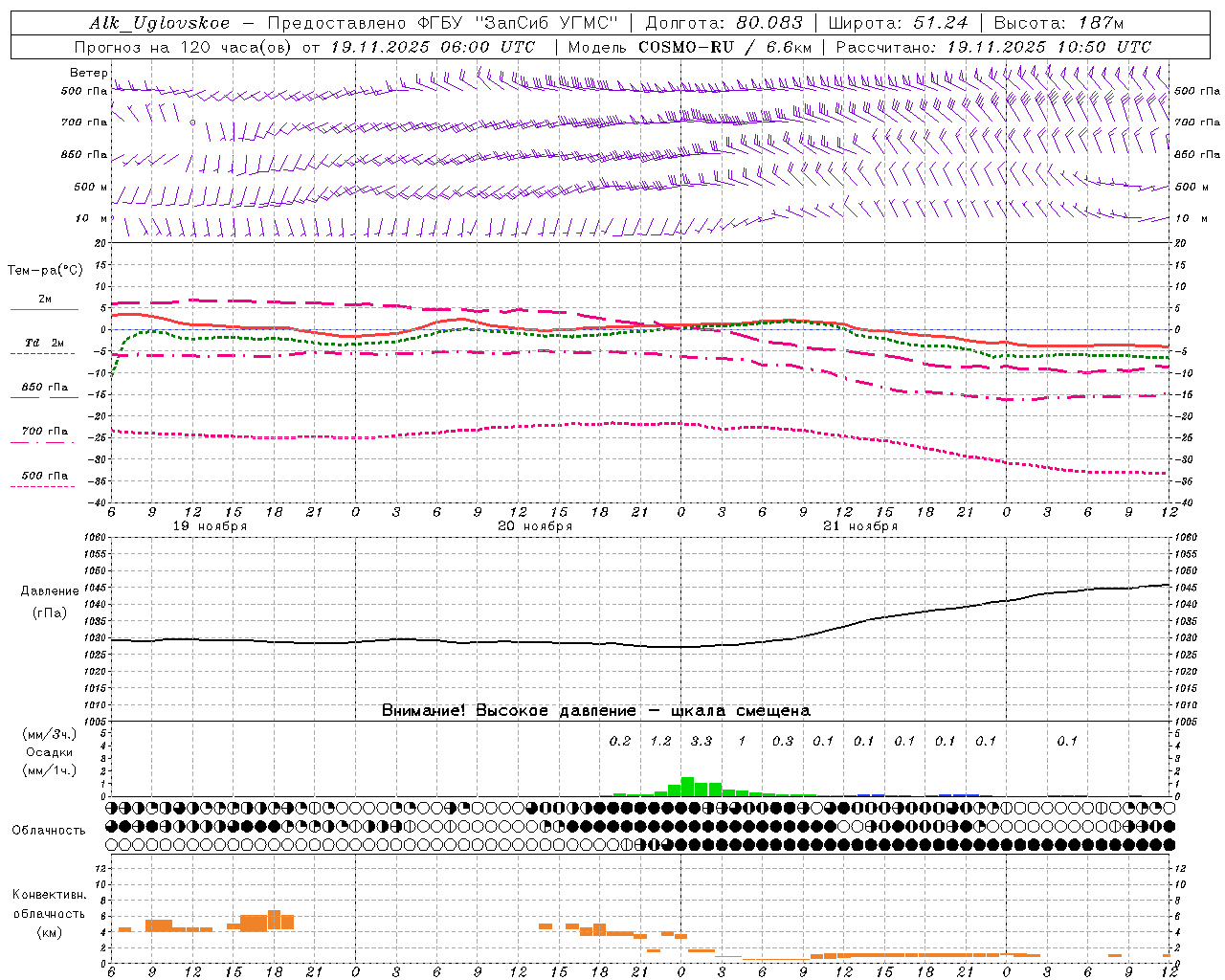Viewport: 1225px width, 980px height.
Task: Click the 500 м wind level label on left
Action: pos(91,187)
